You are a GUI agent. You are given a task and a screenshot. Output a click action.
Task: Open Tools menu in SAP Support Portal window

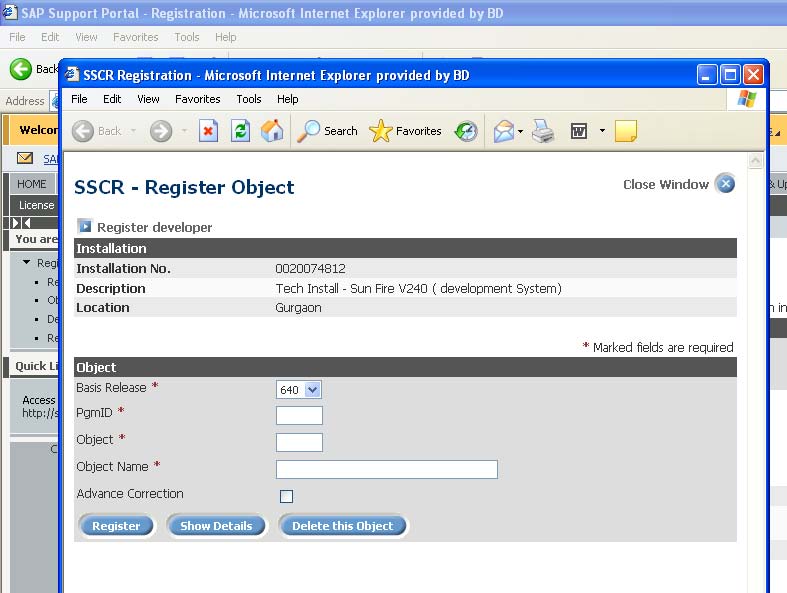pyautogui.click(x=187, y=37)
